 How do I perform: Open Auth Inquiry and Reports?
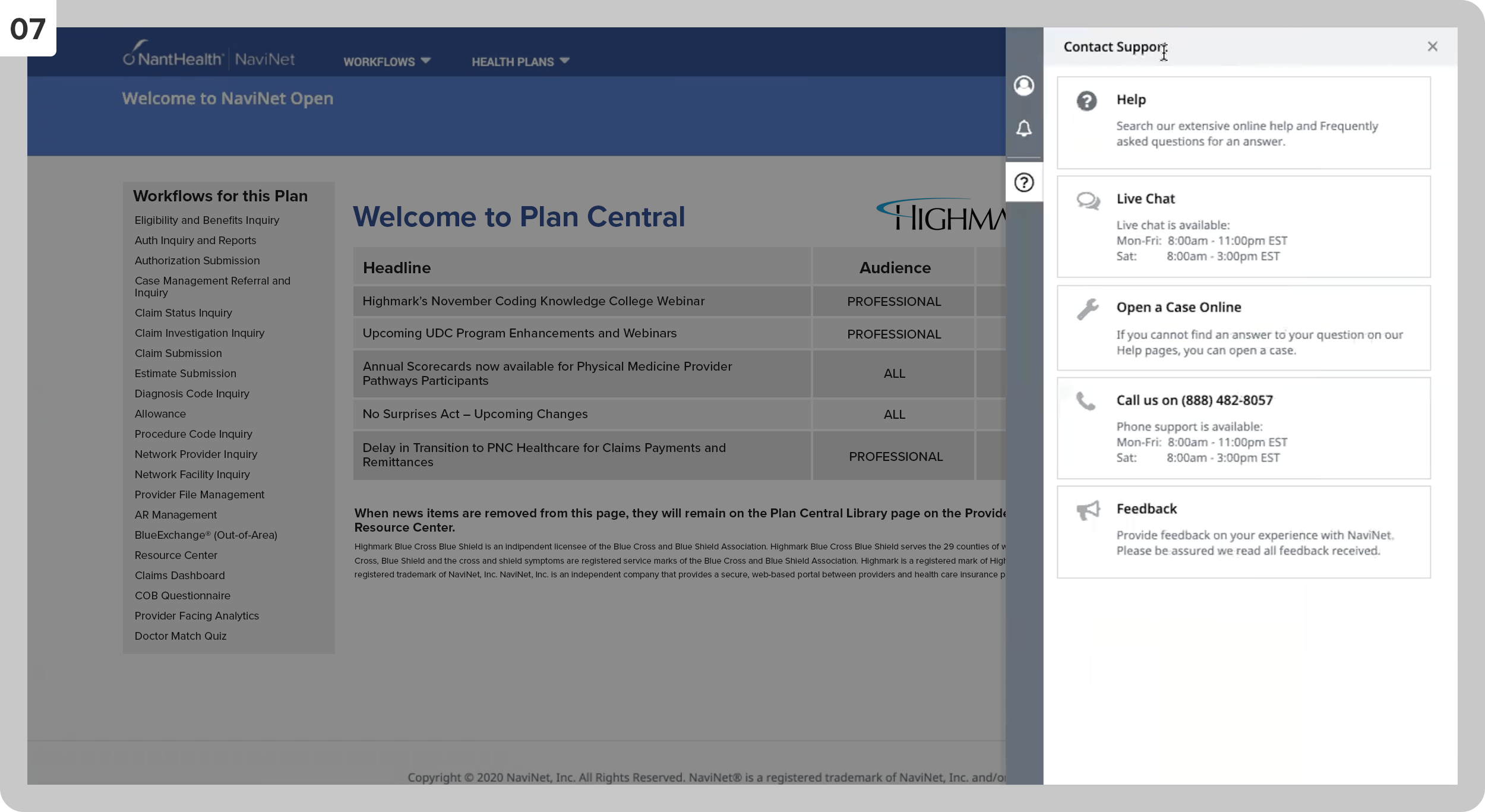195,240
